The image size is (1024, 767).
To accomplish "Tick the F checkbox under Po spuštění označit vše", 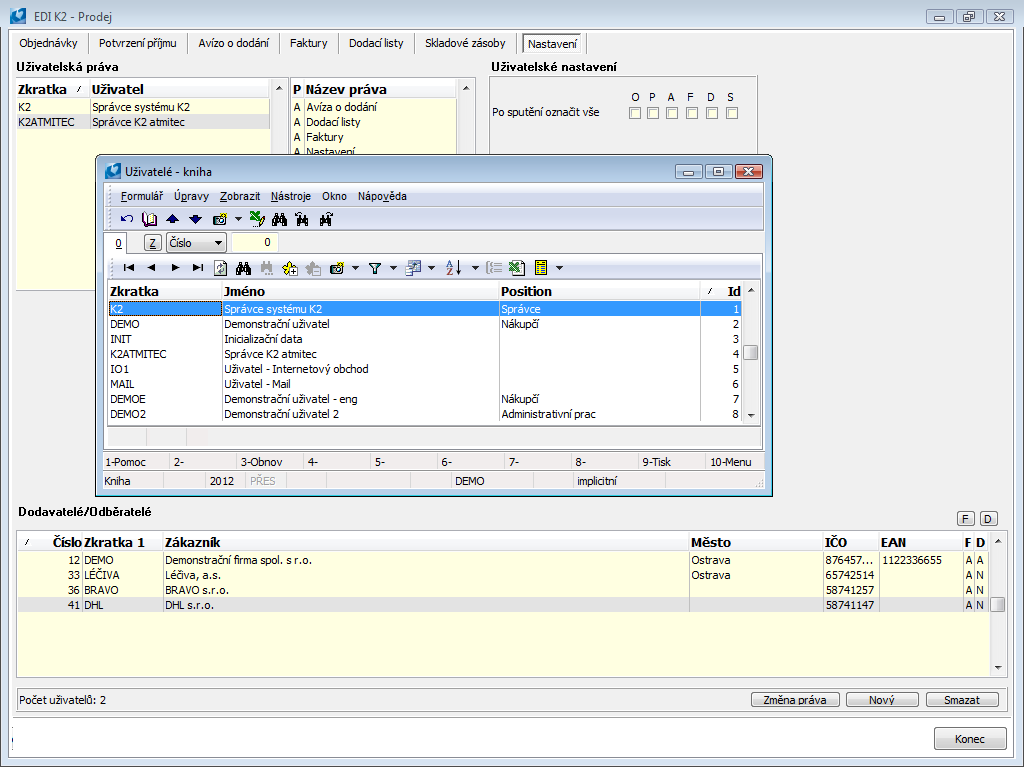I will [692, 113].
